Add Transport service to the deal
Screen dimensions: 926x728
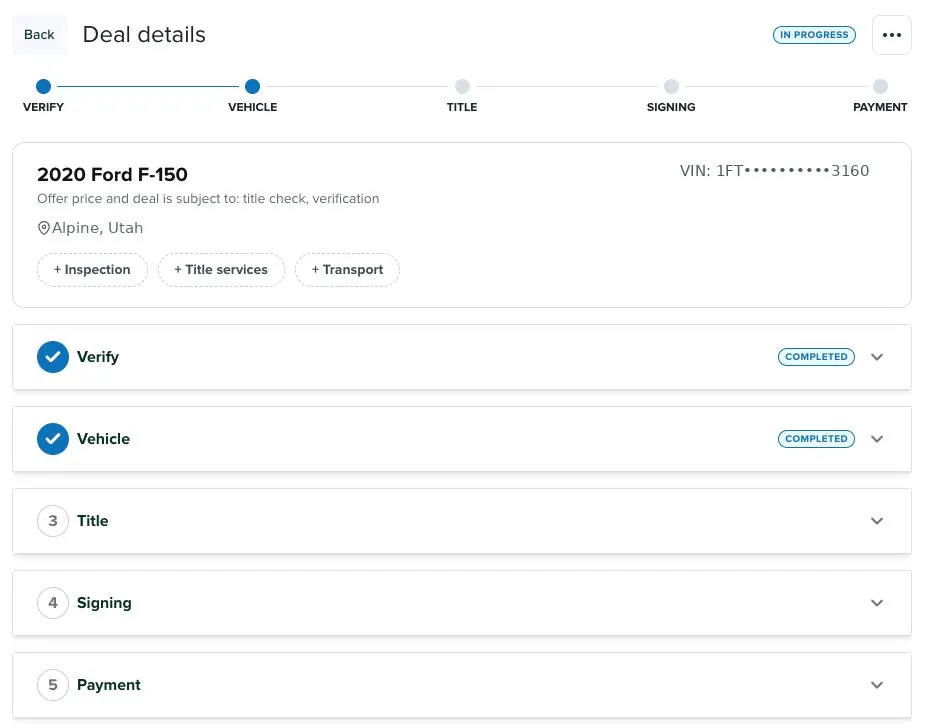tap(347, 270)
